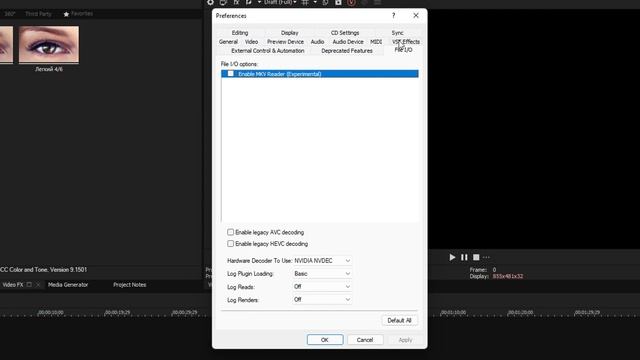Undock the Video FX window icon
The height and width of the screenshot is (360, 640).
pos(29,284)
